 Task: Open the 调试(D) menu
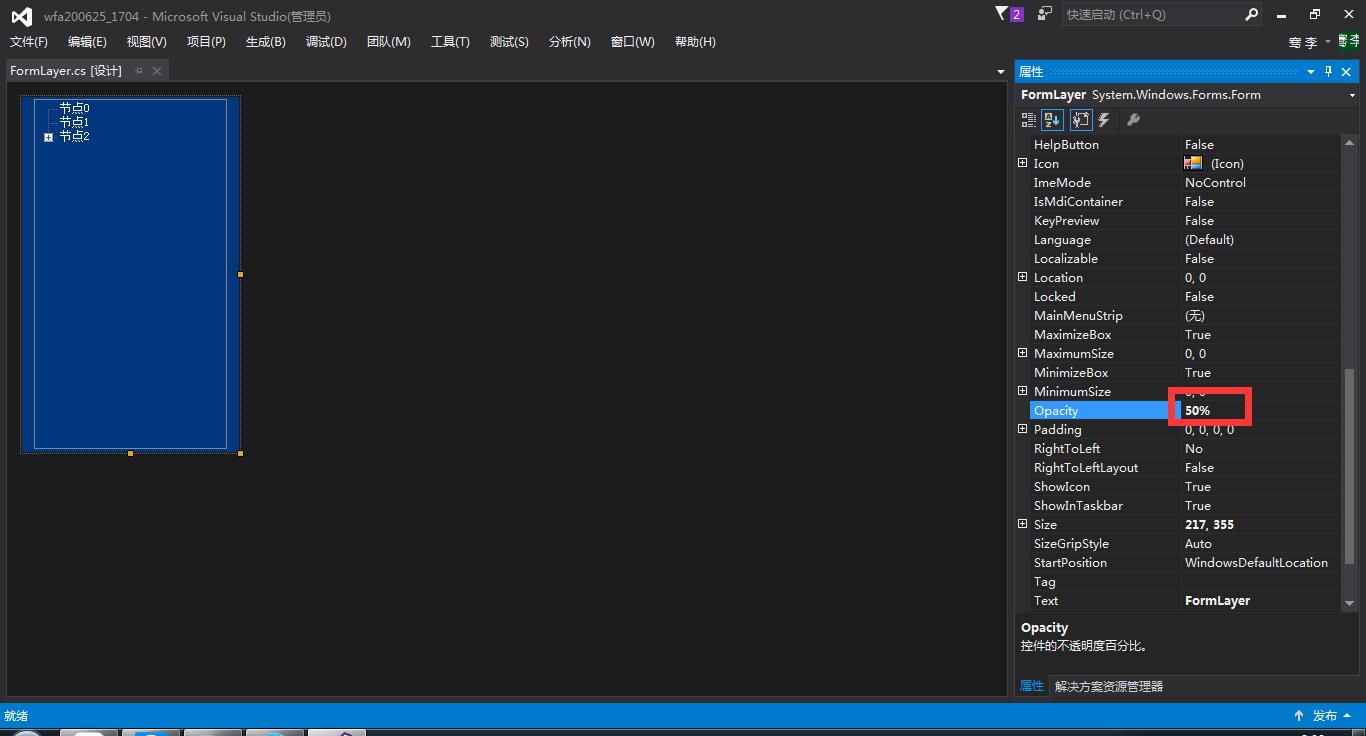[x=326, y=42]
